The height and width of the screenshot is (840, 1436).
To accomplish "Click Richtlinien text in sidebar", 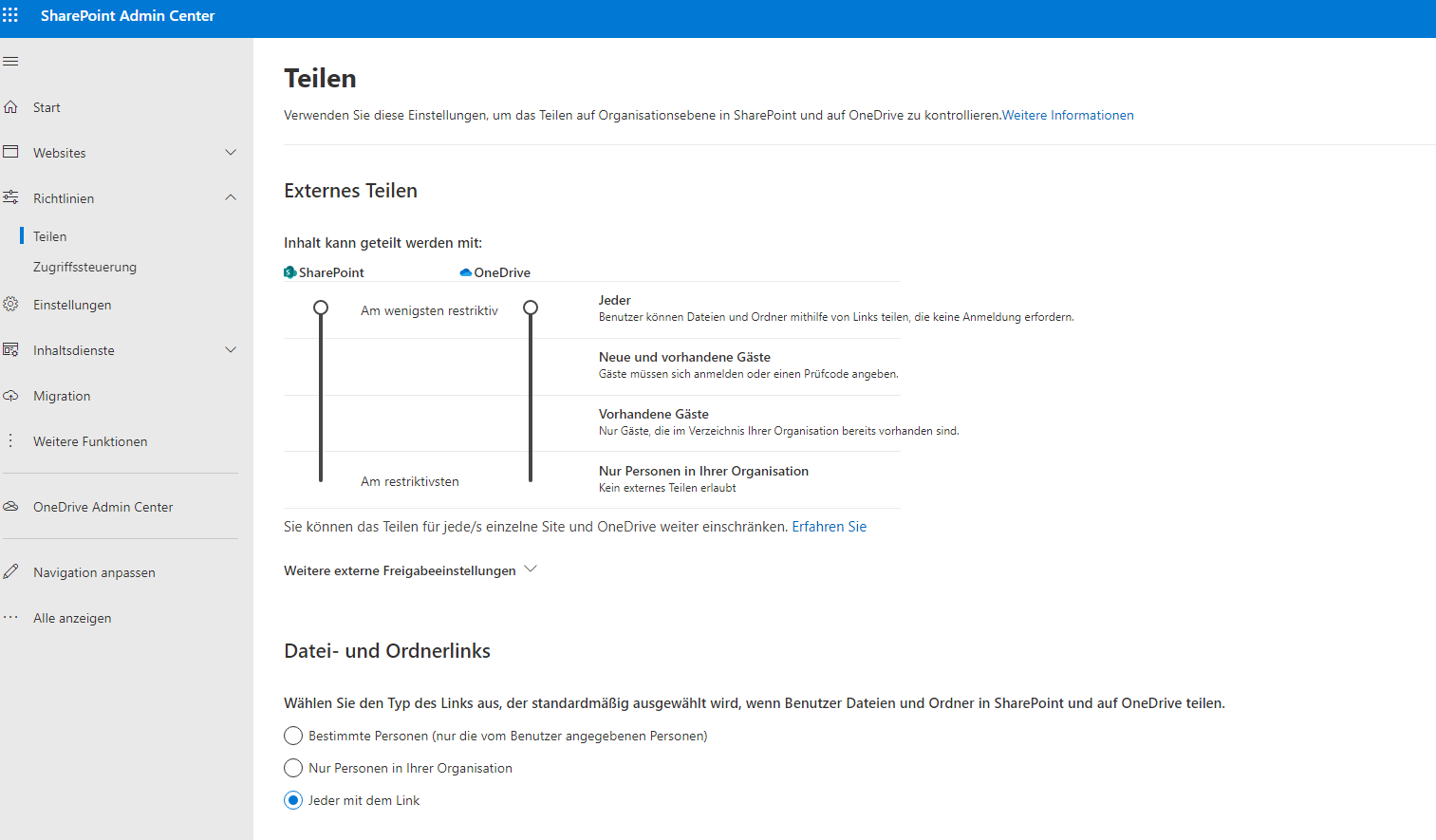I will pos(64,198).
